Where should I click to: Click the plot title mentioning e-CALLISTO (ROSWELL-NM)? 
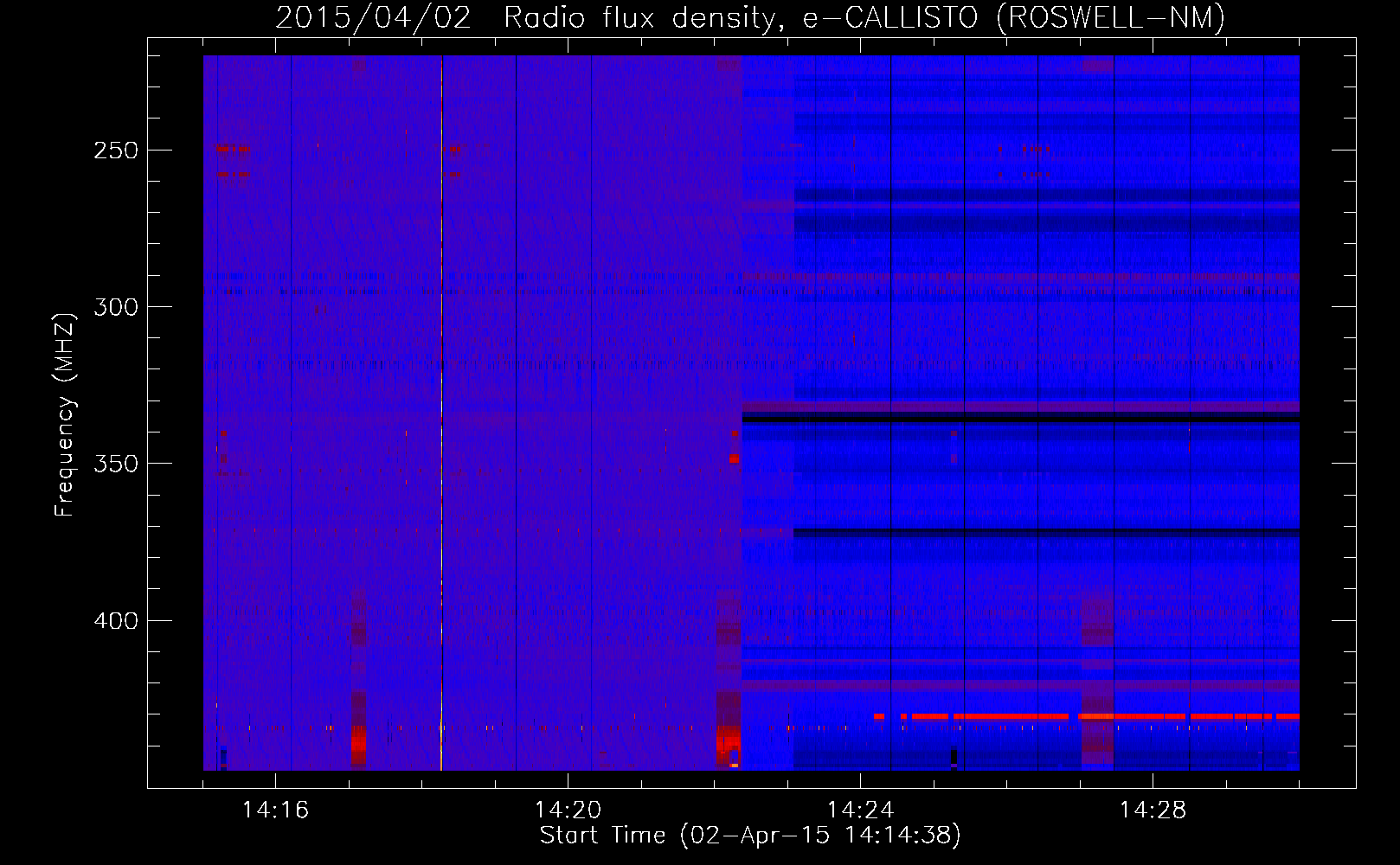[x=750, y=17]
